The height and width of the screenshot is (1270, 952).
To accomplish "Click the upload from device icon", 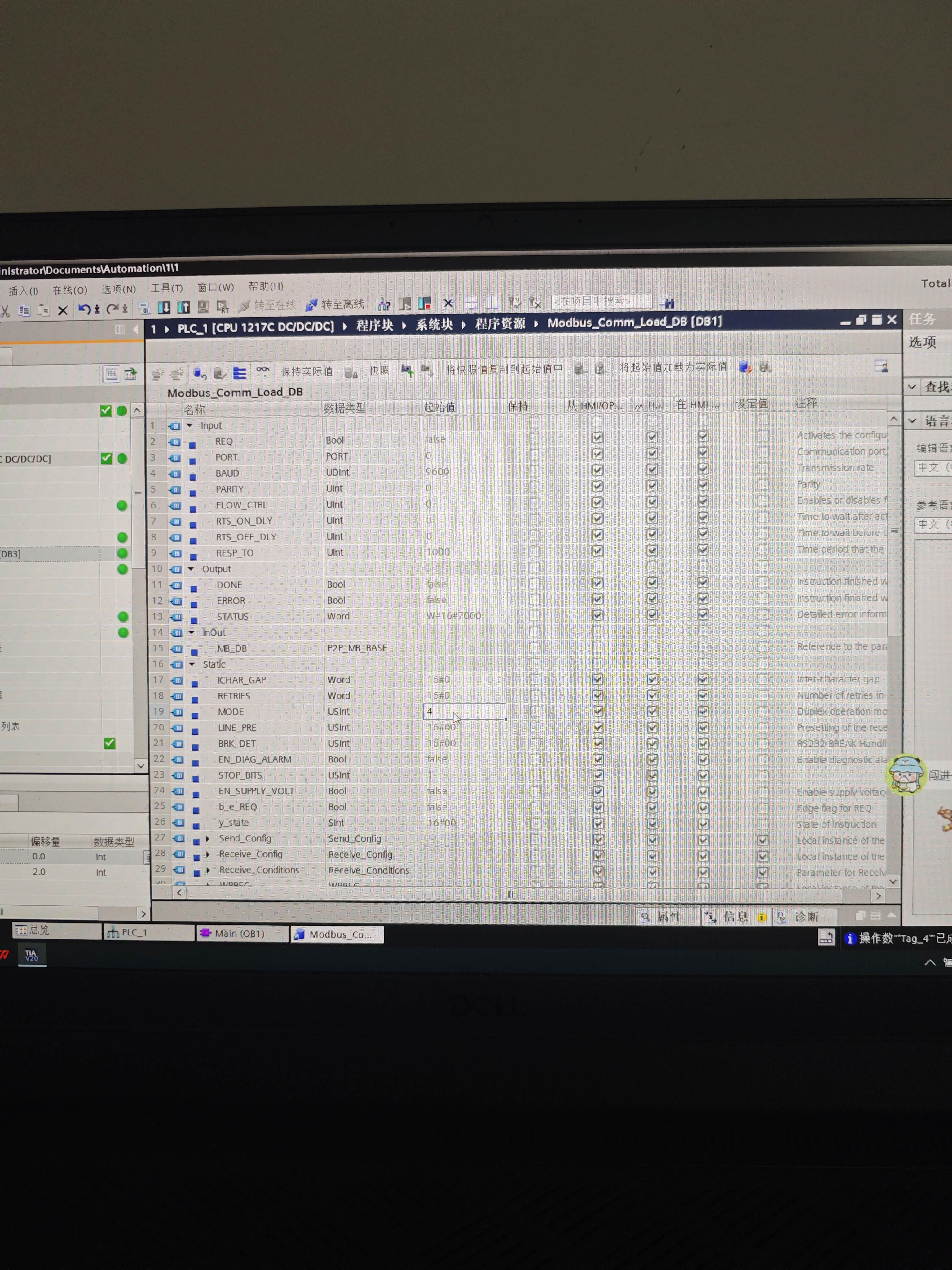I will coord(184,308).
